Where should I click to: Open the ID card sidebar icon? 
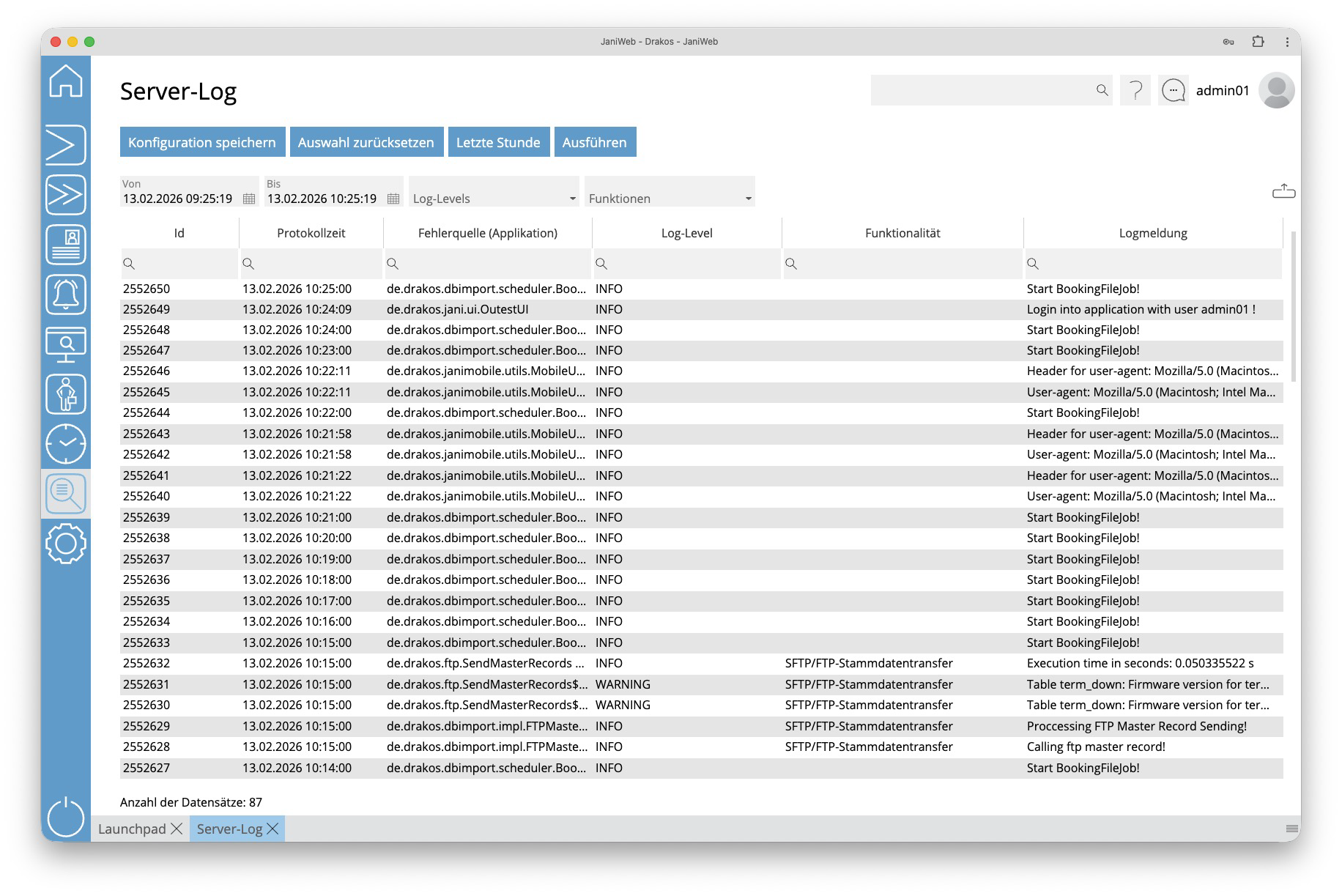tap(66, 244)
